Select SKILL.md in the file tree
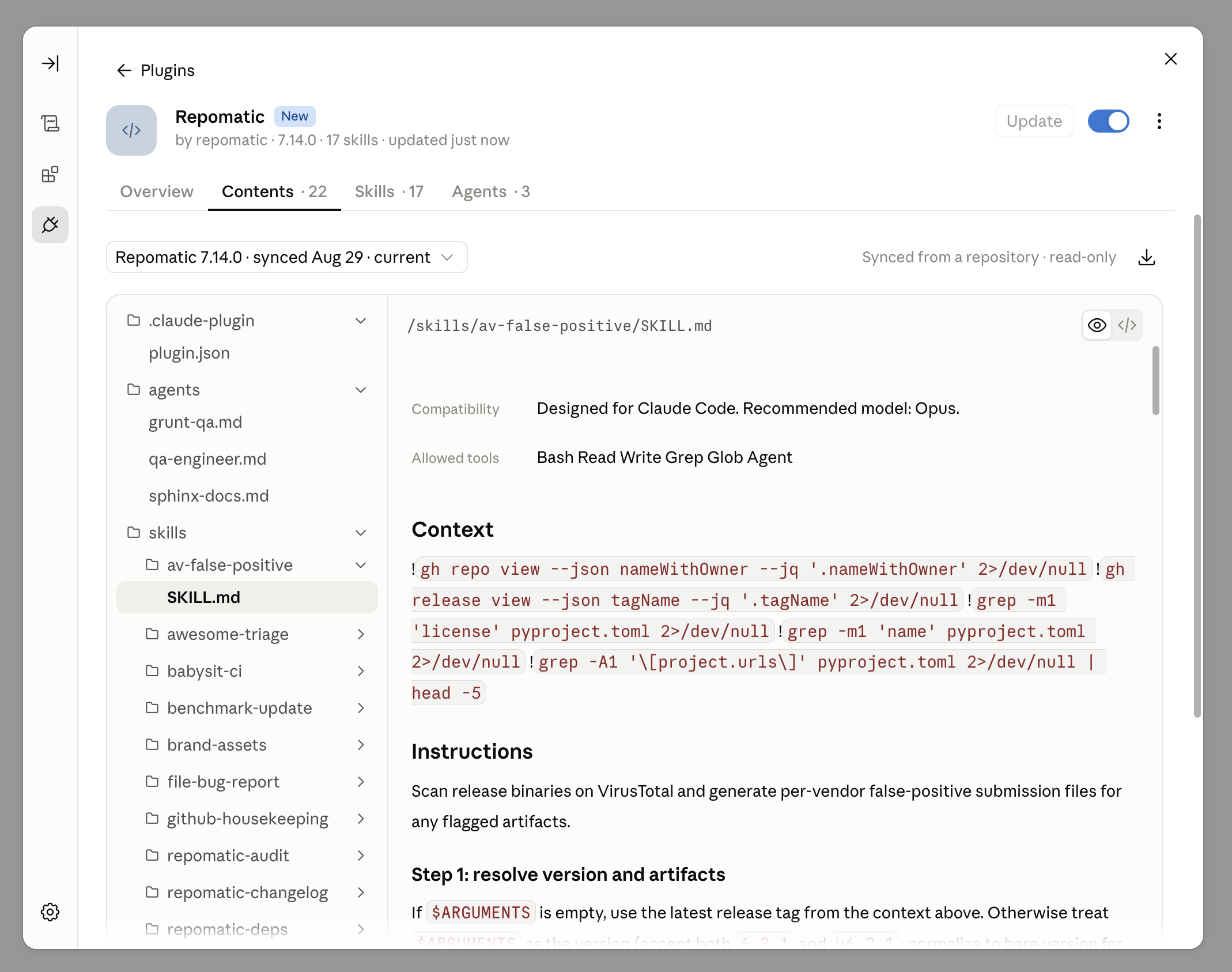Viewport: 1232px width, 972px height. pos(247,597)
